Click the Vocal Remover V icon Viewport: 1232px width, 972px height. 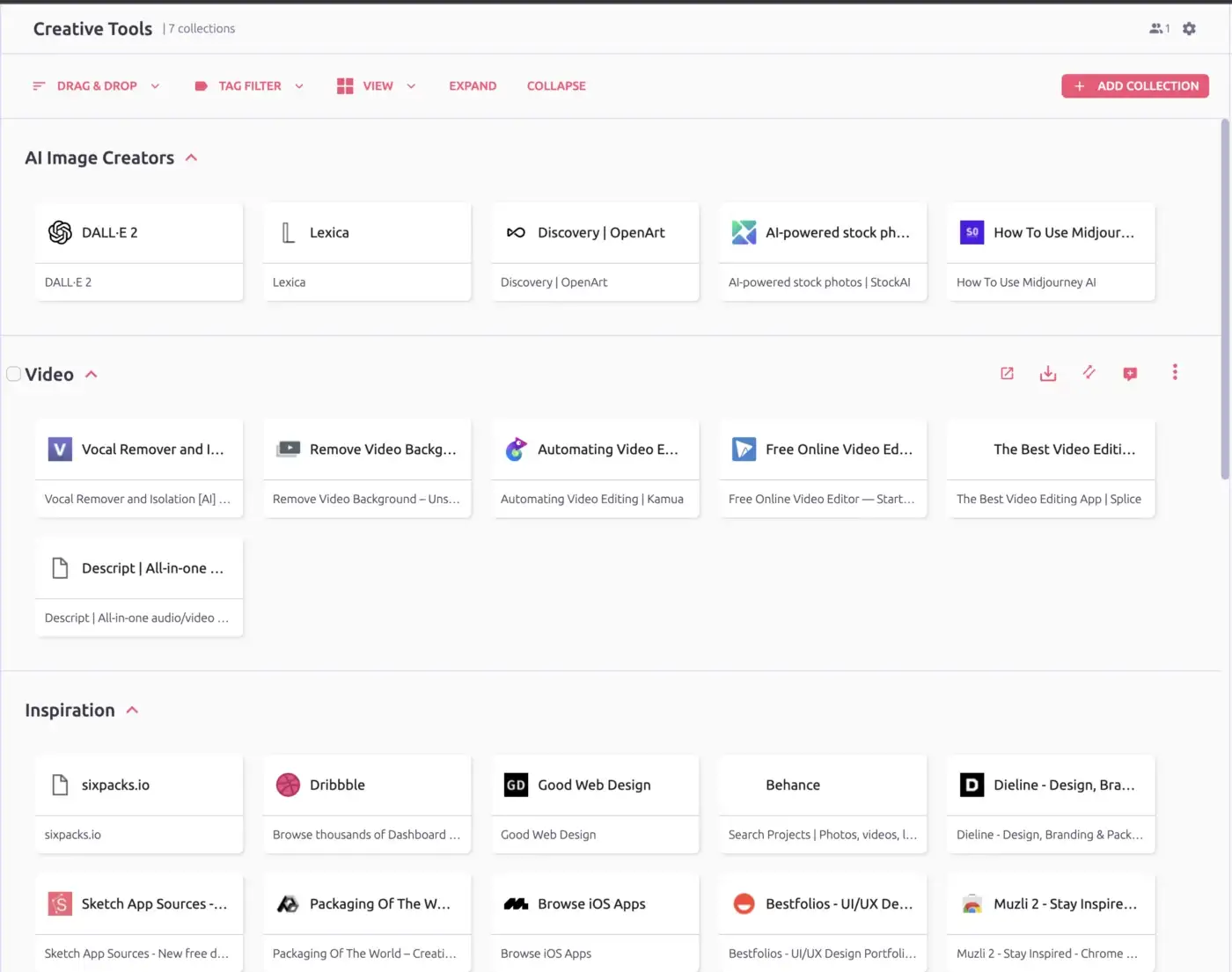(60, 449)
